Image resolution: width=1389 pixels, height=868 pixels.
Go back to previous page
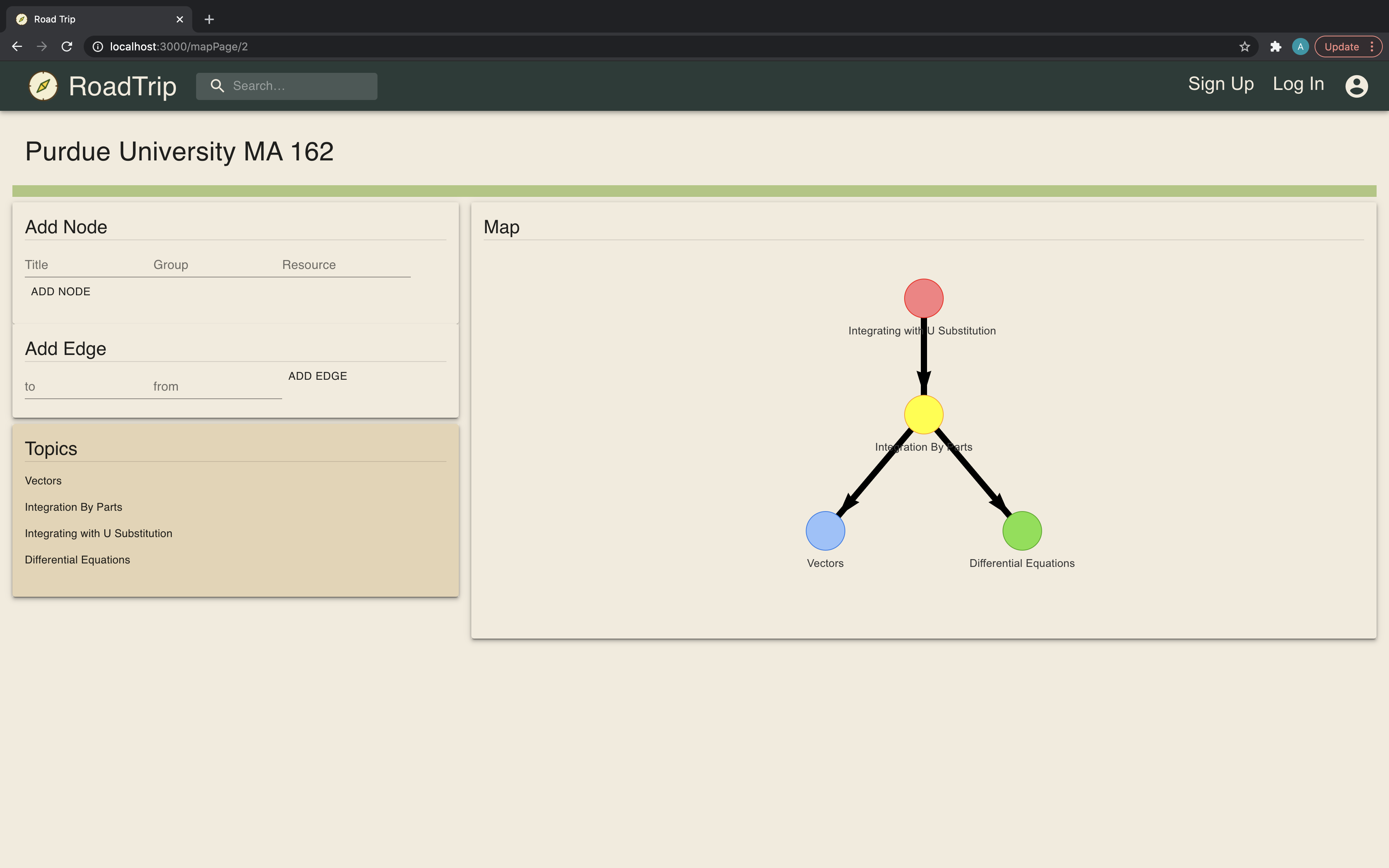click(17, 46)
